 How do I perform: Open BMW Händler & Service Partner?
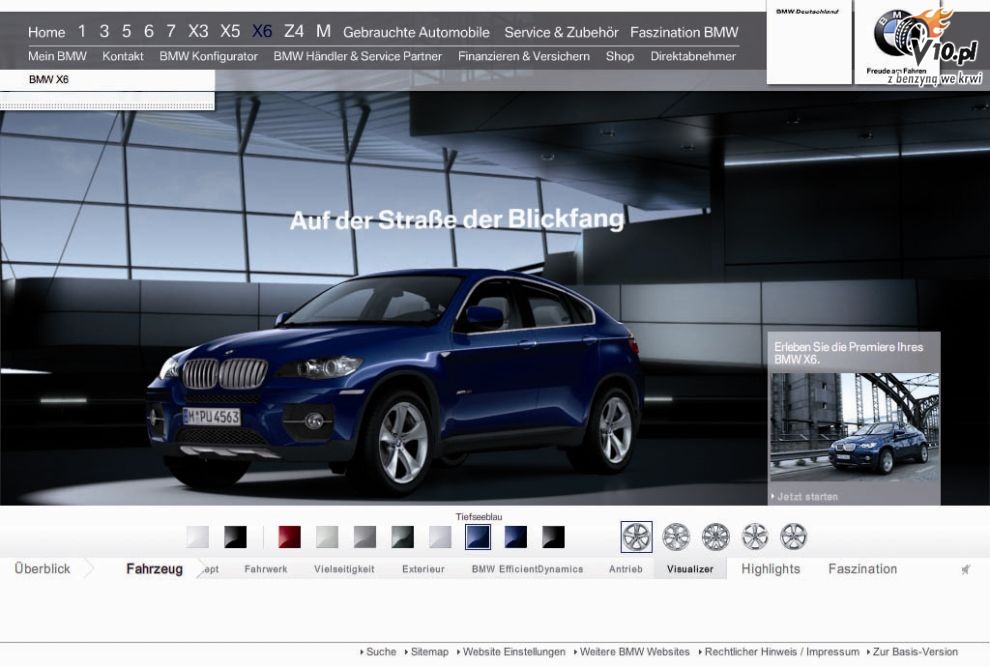pos(357,56)
